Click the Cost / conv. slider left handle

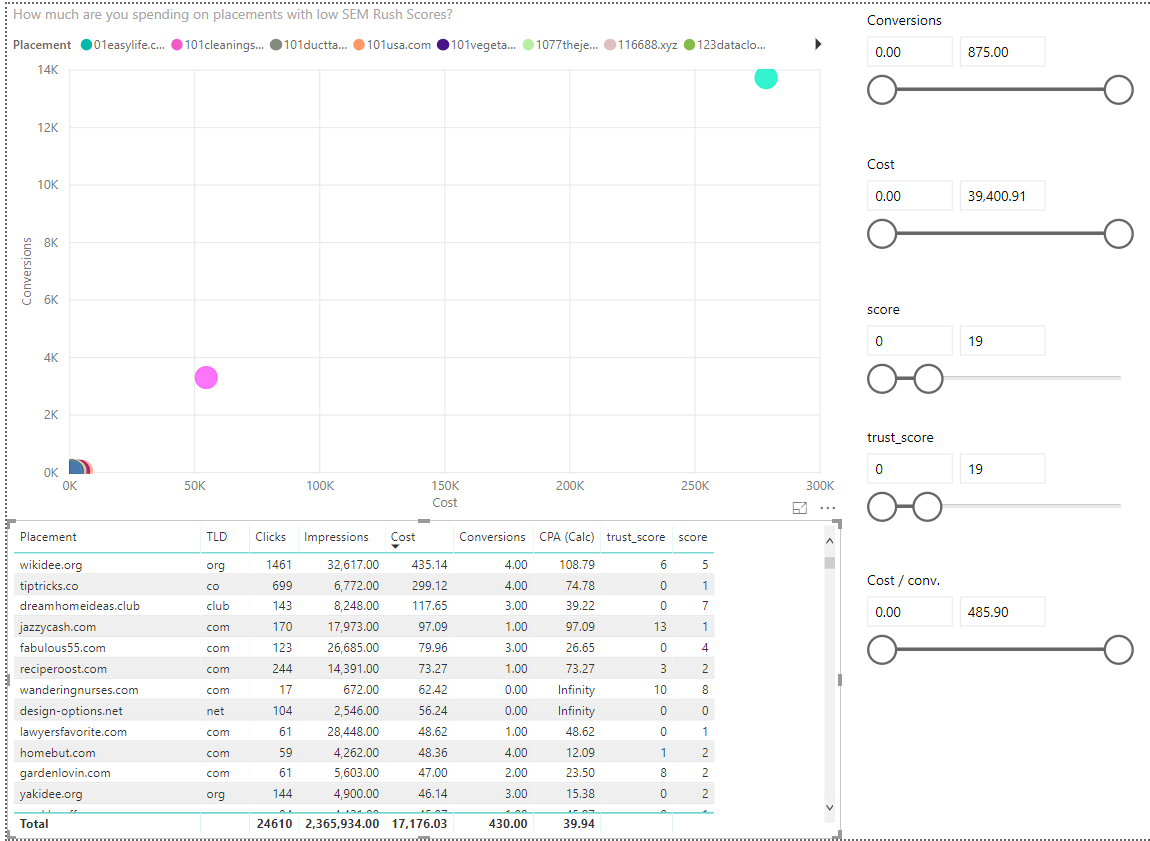coord(882,650)
